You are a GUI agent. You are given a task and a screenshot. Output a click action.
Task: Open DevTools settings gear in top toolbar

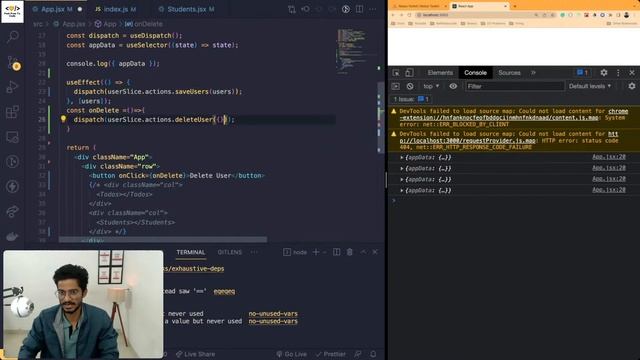point(604,73)
